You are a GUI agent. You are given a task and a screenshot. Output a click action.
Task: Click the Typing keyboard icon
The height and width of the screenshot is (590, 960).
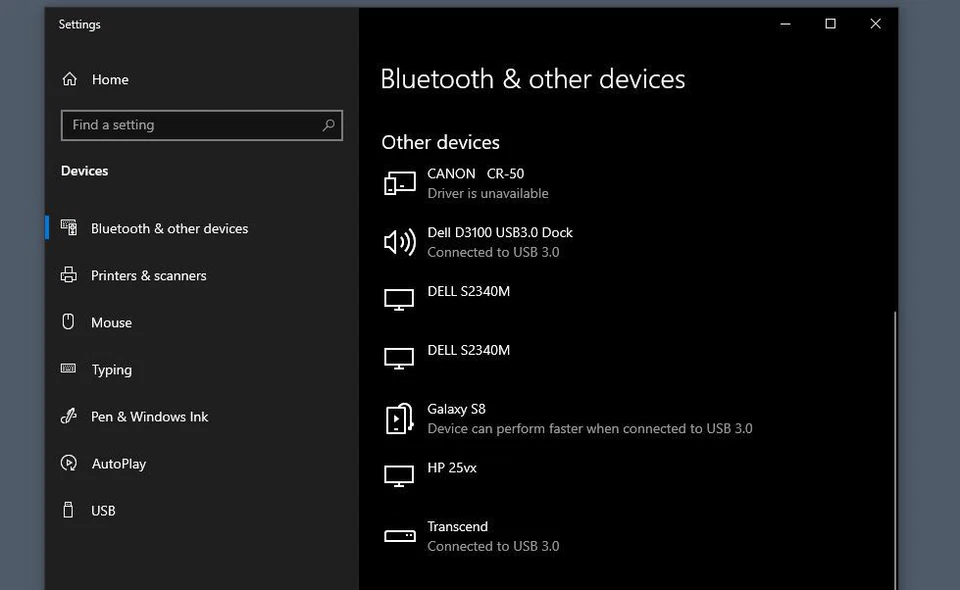(x=69, y=369)
